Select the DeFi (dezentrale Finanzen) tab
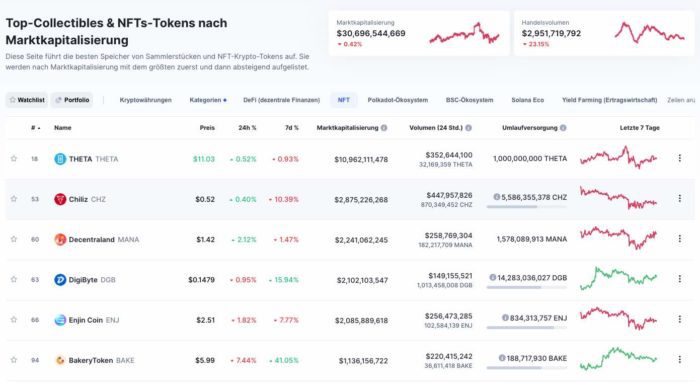The image size is (700, 383). pos(282,100)
